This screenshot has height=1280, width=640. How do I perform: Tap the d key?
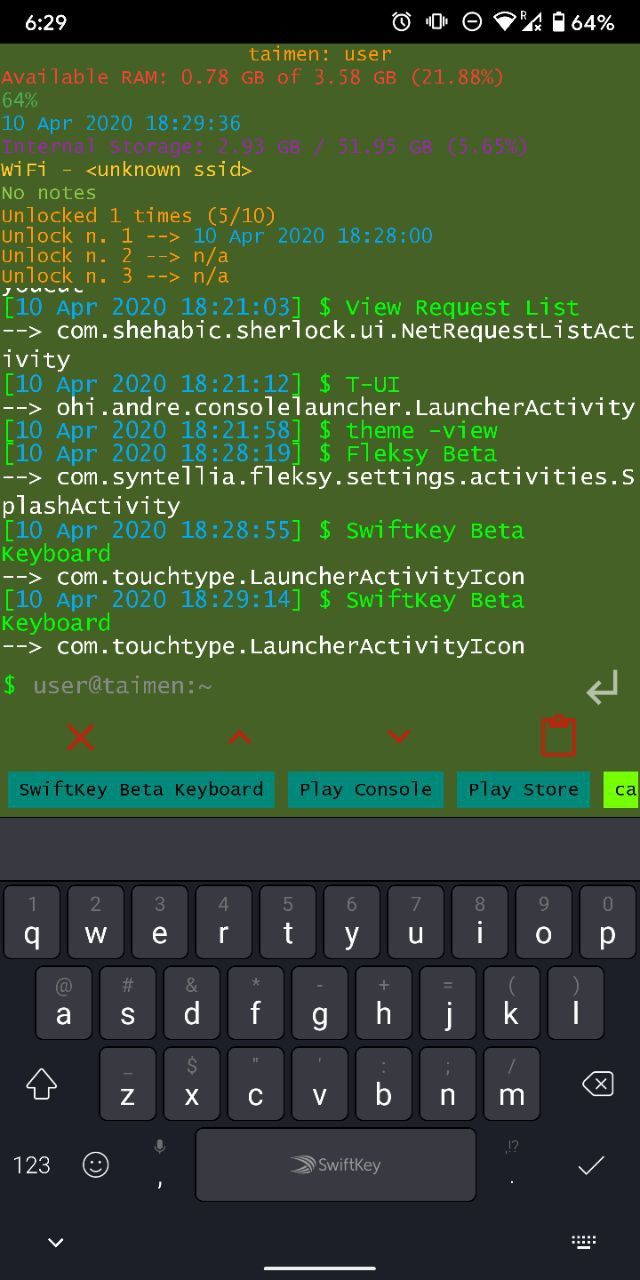click(x=192, y=1002)
